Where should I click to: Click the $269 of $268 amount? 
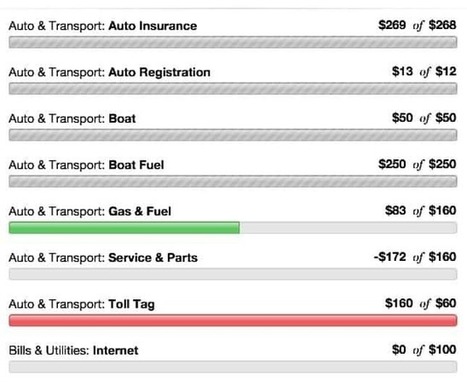coord(417,25)
